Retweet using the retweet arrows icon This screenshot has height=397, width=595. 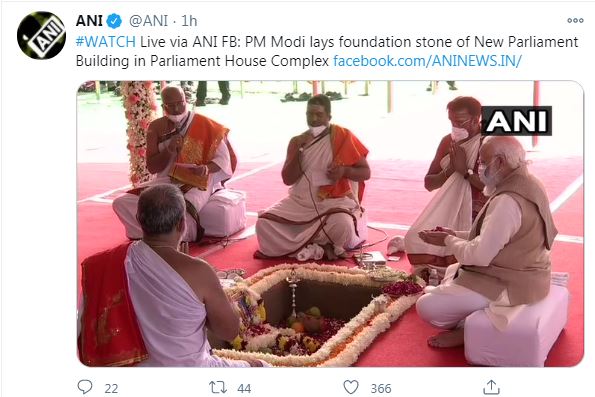(x=218, y=388)
